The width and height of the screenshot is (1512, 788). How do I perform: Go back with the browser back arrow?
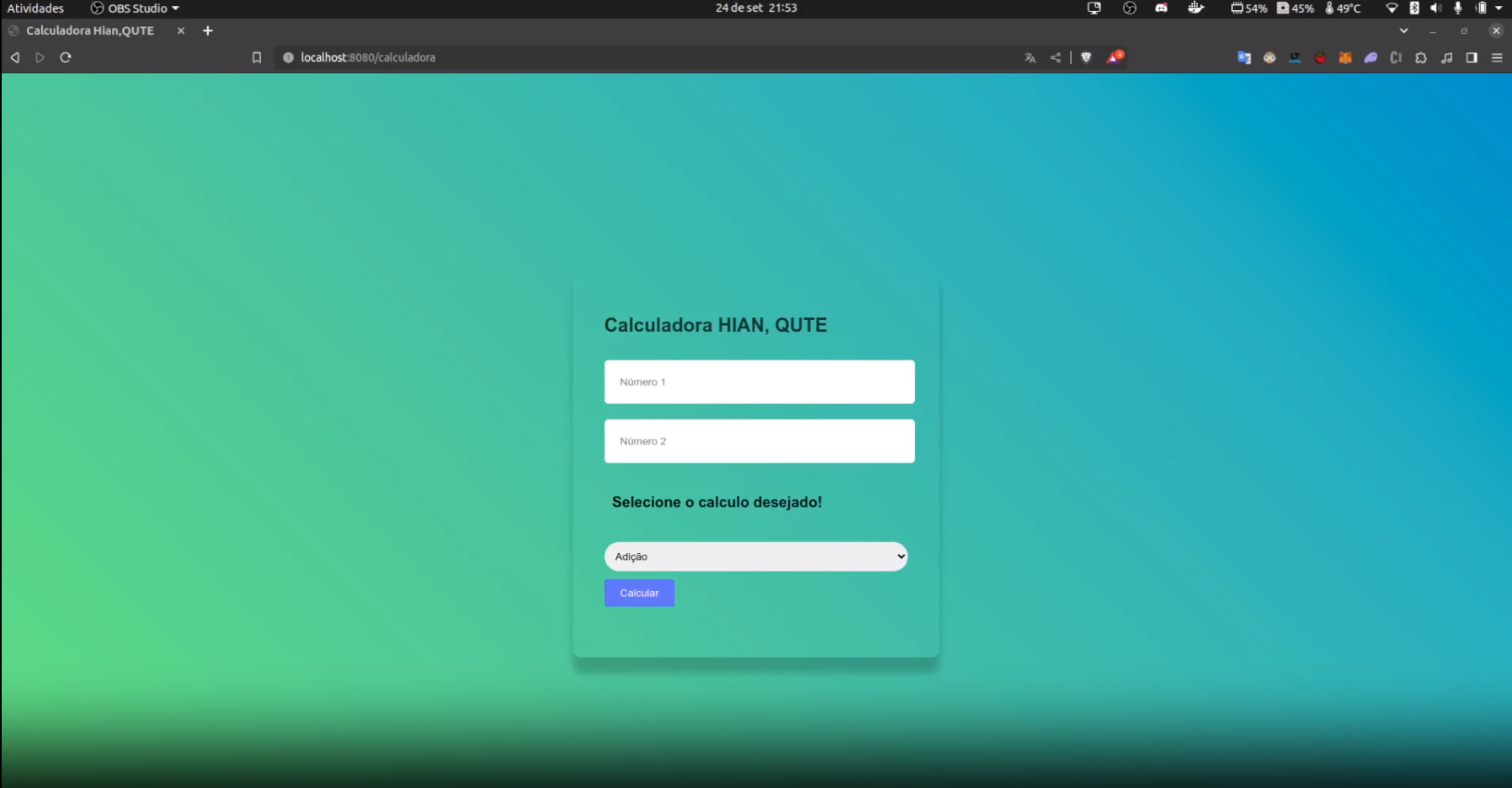(14, 57)
